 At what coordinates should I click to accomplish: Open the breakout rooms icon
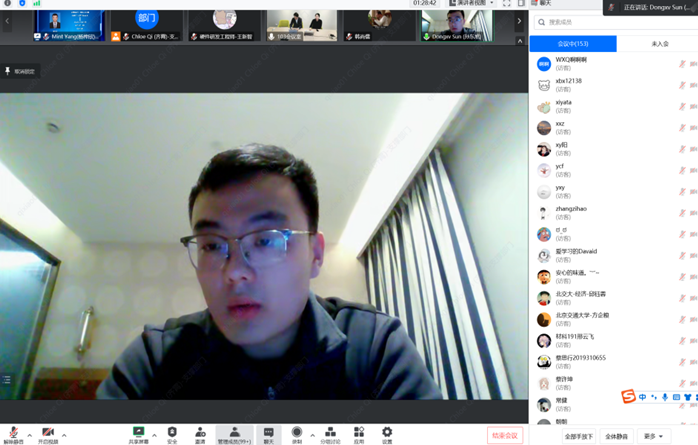[x=330, y=433]
